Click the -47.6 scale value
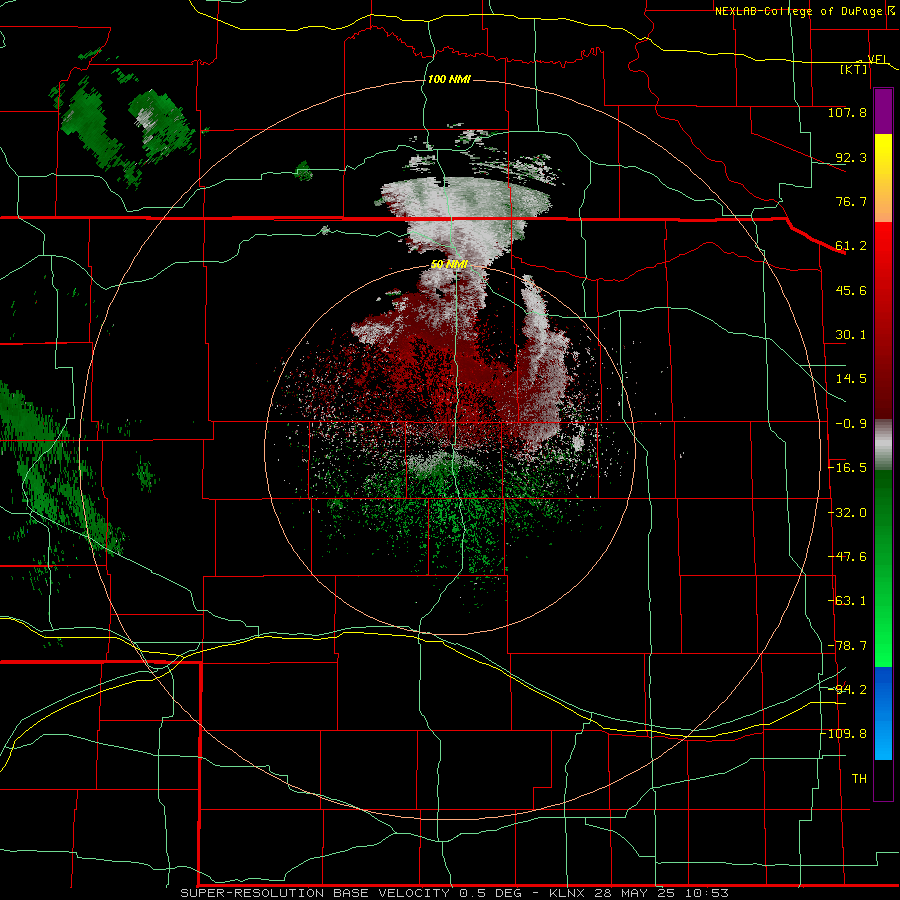 pos(847,557)
